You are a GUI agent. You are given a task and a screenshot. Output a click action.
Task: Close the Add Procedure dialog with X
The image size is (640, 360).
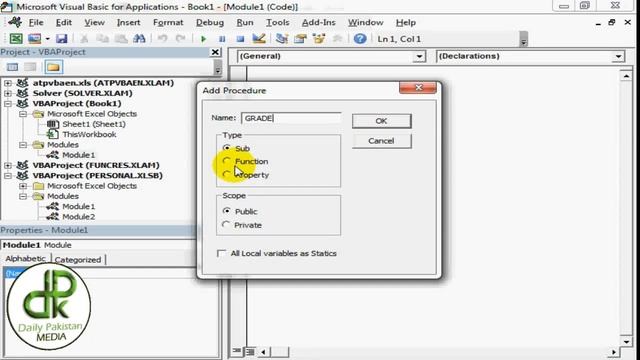418,87
